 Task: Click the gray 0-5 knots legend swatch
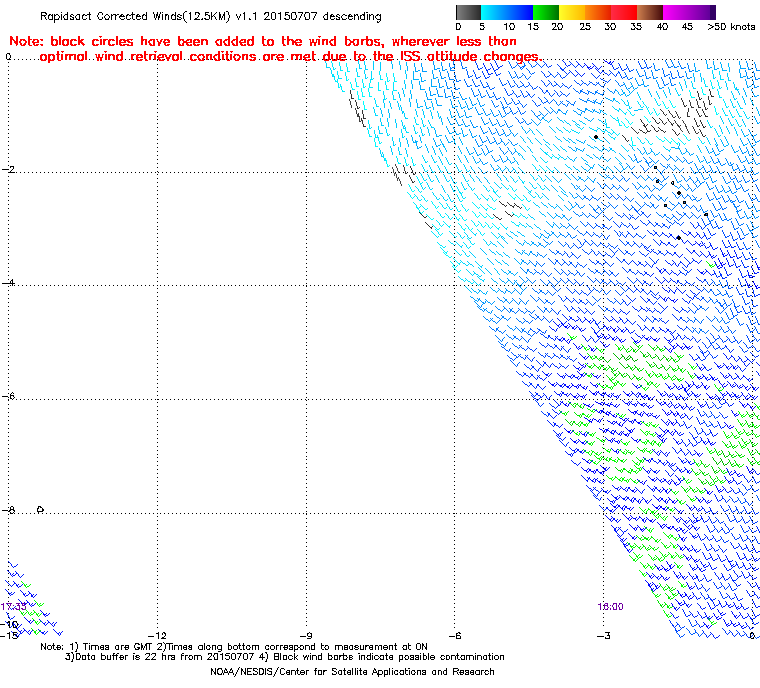[x=469, y=12]
